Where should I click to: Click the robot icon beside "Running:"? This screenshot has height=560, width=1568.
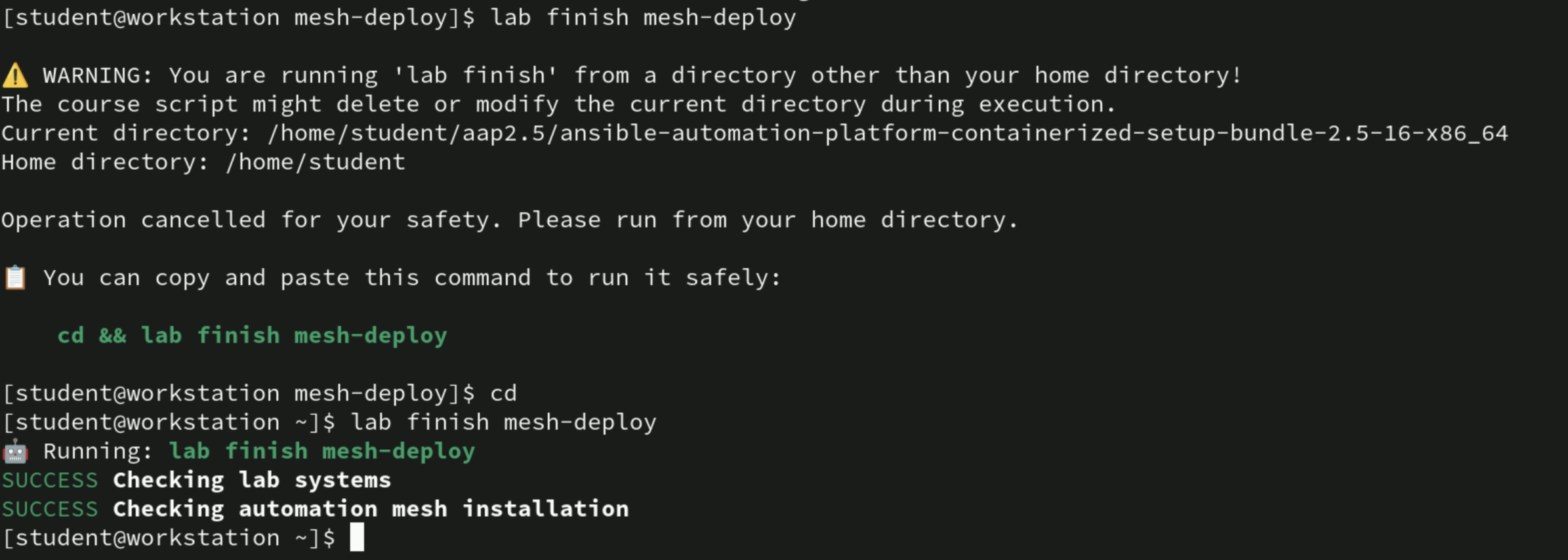coord(15,452)
